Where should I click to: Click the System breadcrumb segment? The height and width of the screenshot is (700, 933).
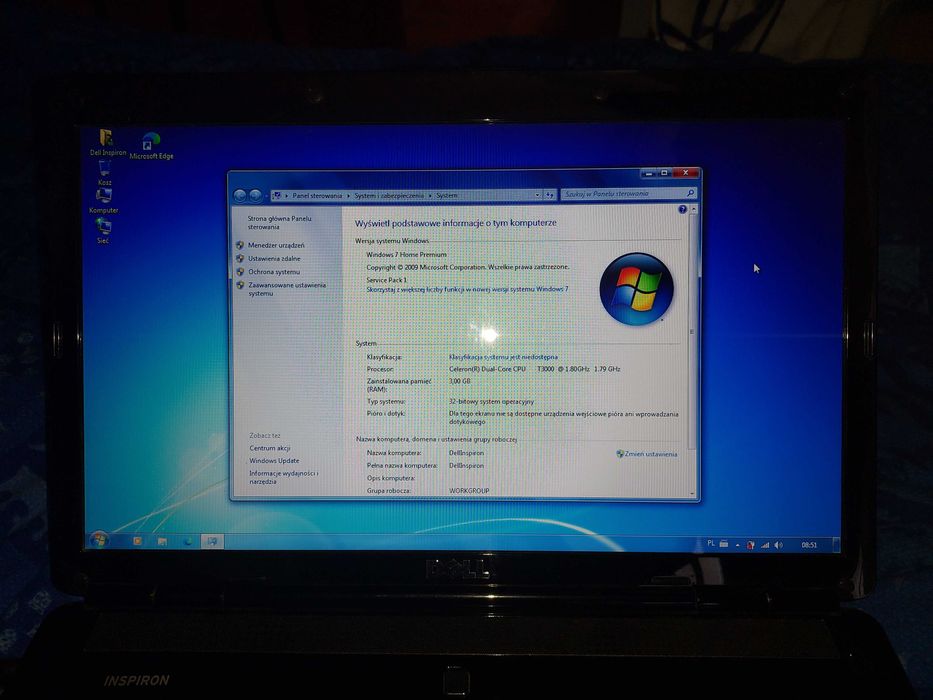coord(447,195)
